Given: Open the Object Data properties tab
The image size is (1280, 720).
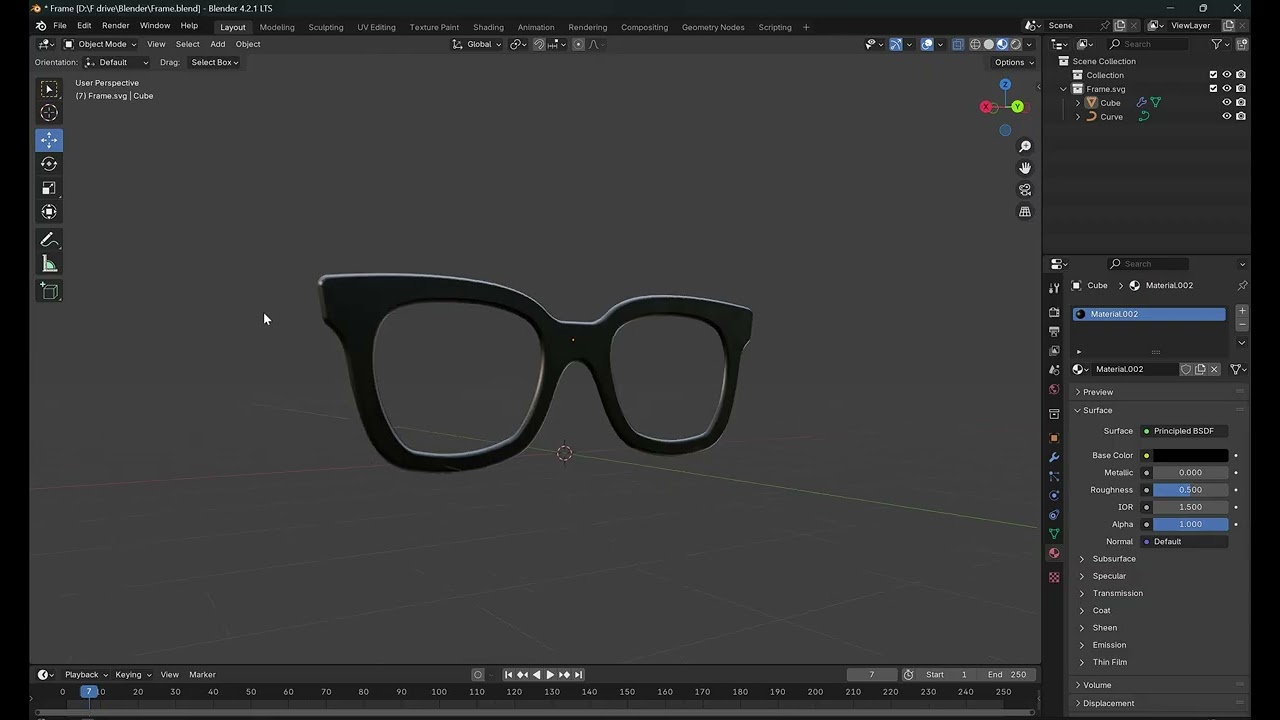Looking at the screenshot, I should coord(1054,534).
